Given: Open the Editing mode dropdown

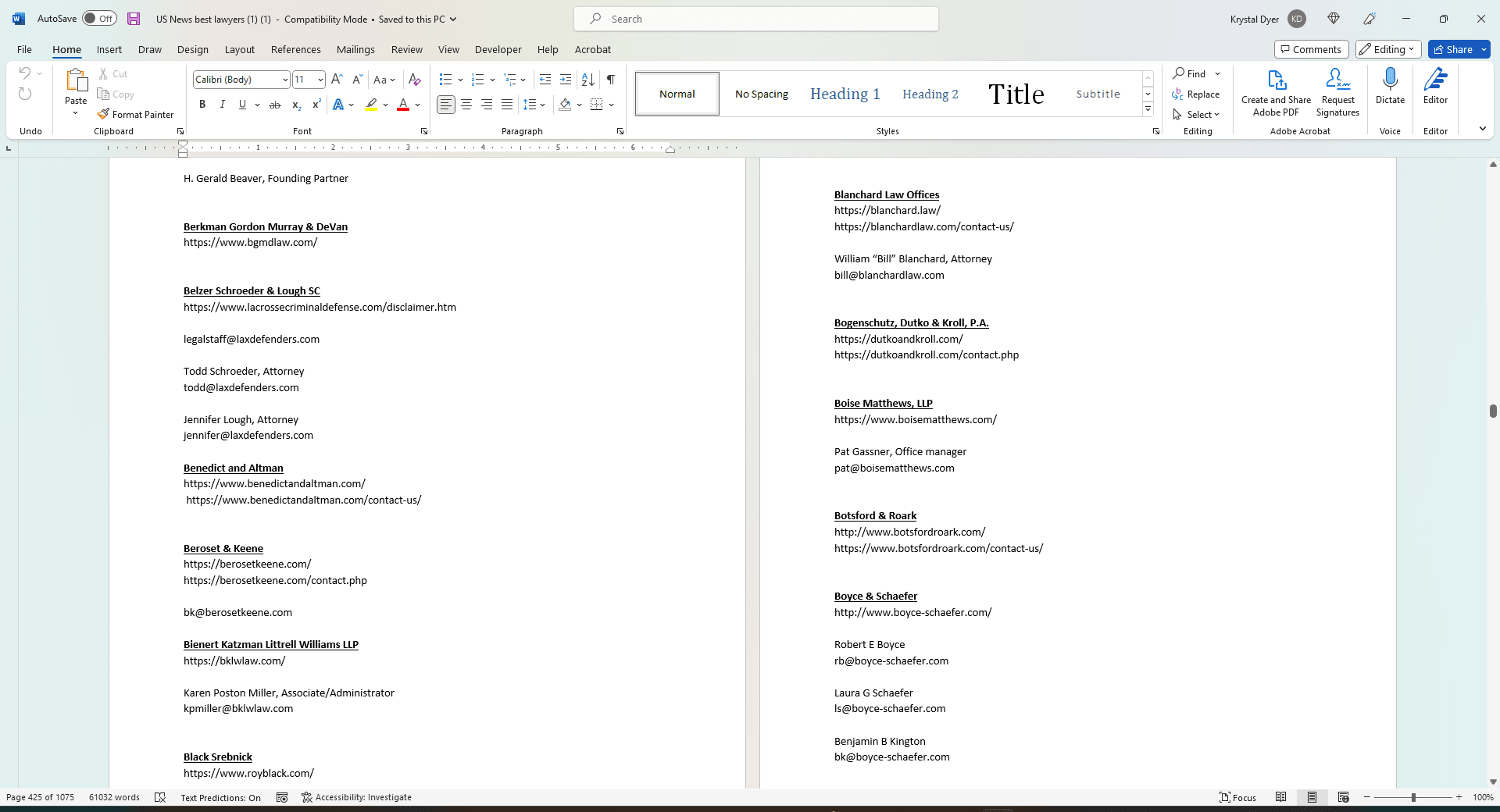Looking at the screenshot, I should (x=1388, y=49).
